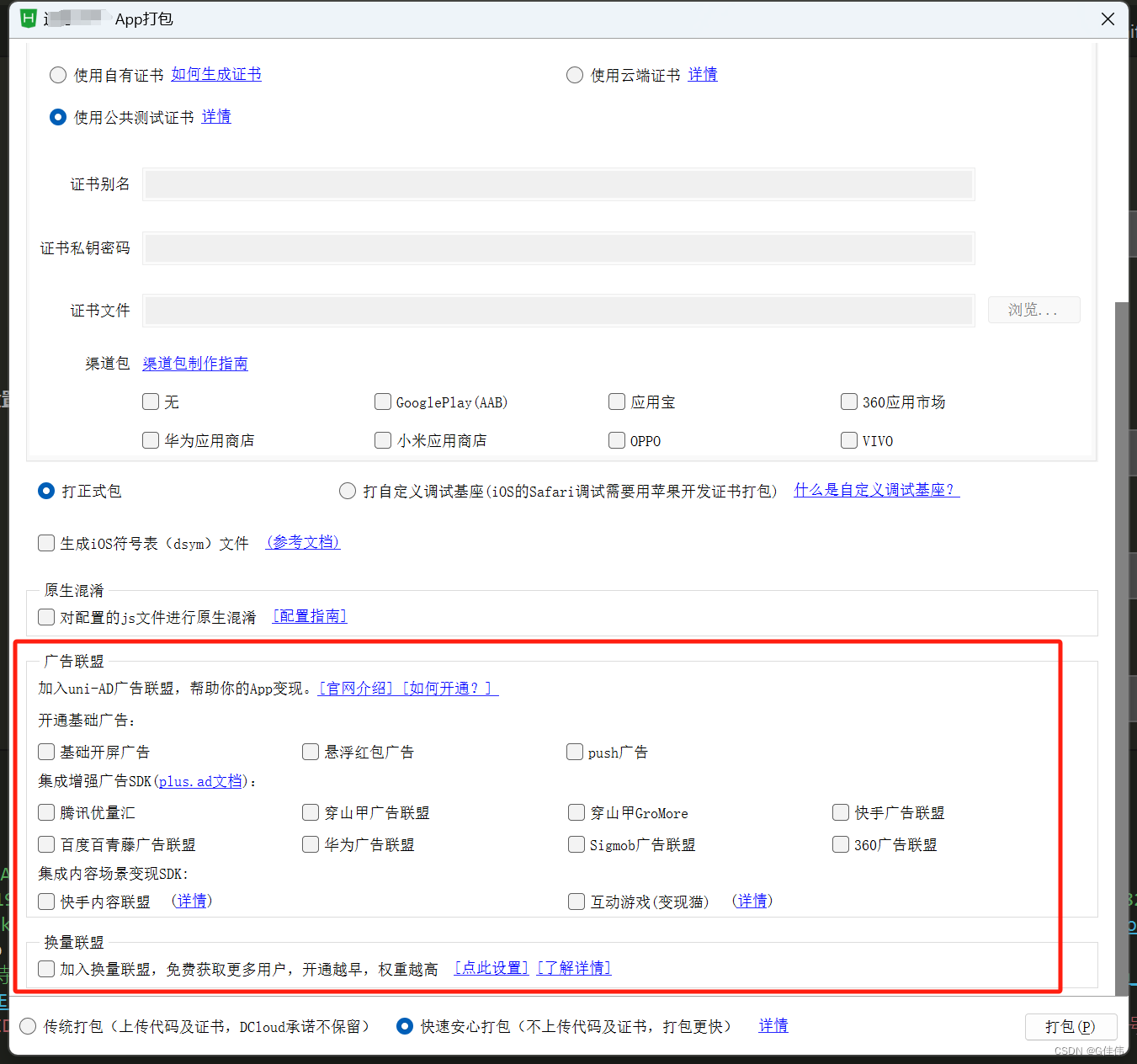The width and height of the screenshot is (1137, 1064).
Task: Check the 穿山甲广告联盟 checkbox
Action: coord(311,812)
